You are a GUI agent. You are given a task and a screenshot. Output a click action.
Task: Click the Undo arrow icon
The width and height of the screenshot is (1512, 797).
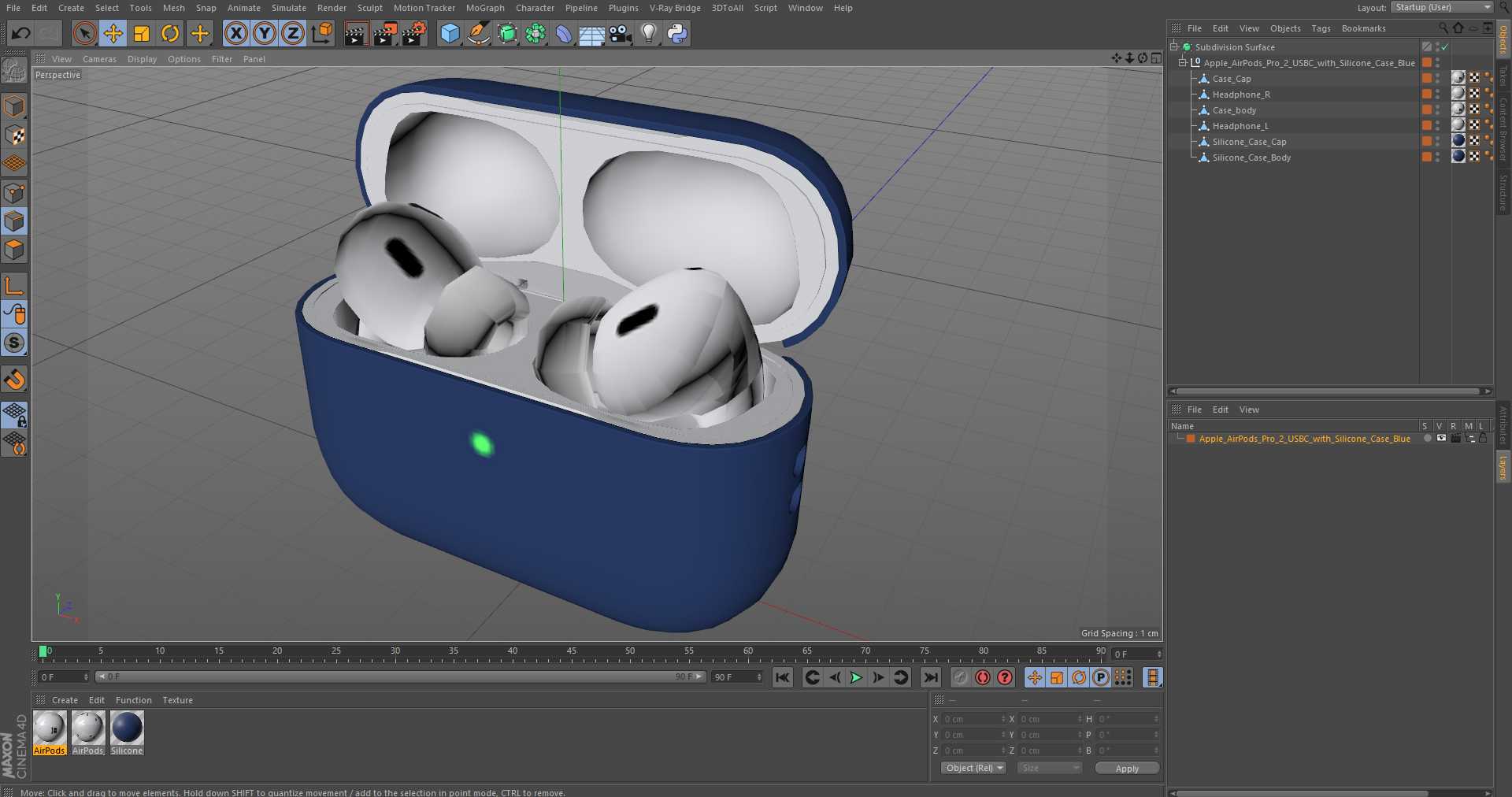(21, 33)
